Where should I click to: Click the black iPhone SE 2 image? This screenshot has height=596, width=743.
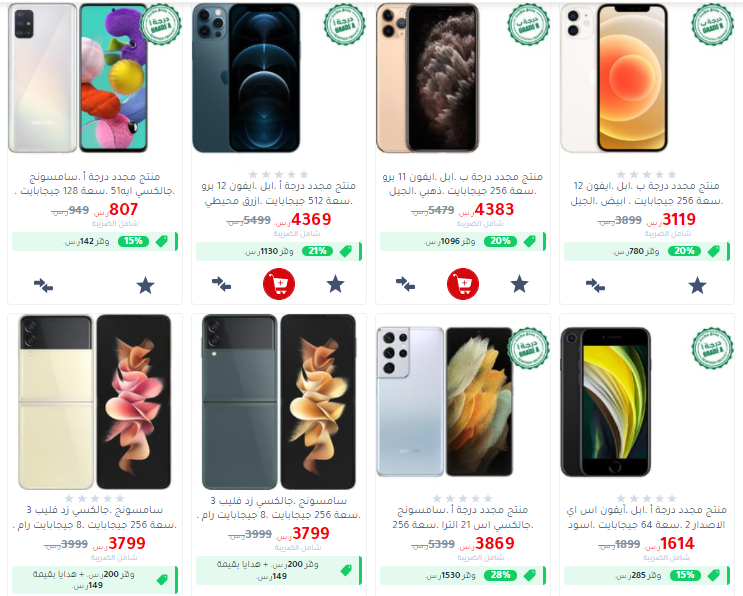coord(606,402)
